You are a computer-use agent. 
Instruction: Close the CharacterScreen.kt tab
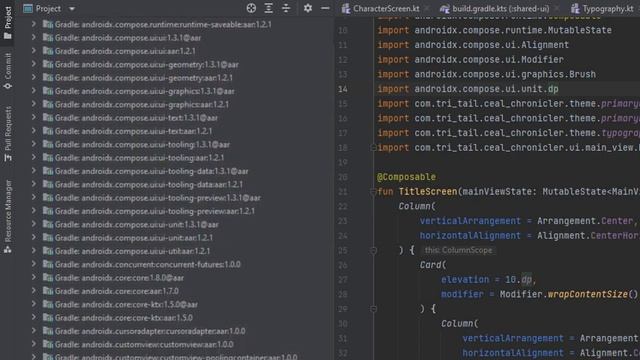pos(427,9)
